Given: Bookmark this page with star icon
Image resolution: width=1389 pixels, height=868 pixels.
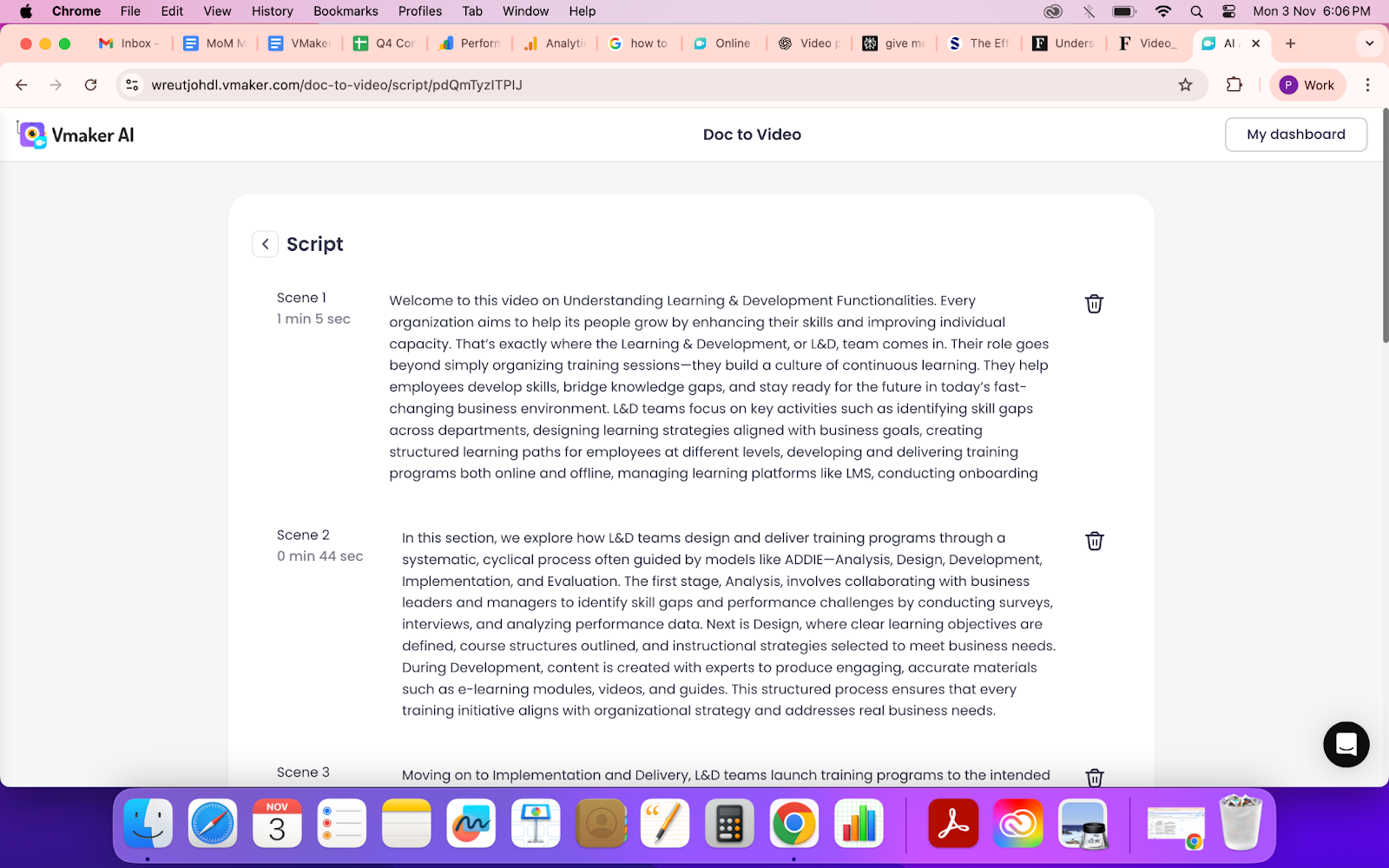Looking at the screenshot, I should coord(1185,85).
